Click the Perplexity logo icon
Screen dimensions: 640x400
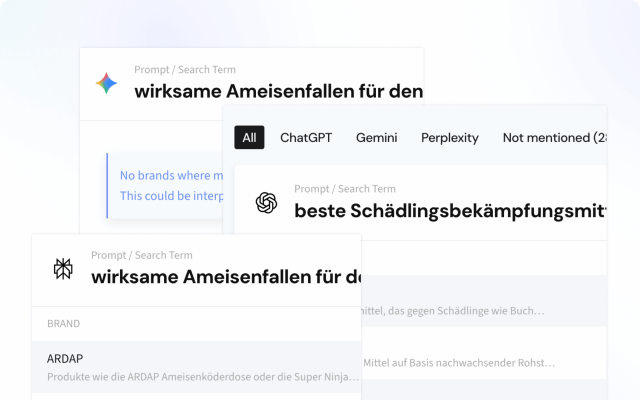pyautogui.click(x=63, y=268)
